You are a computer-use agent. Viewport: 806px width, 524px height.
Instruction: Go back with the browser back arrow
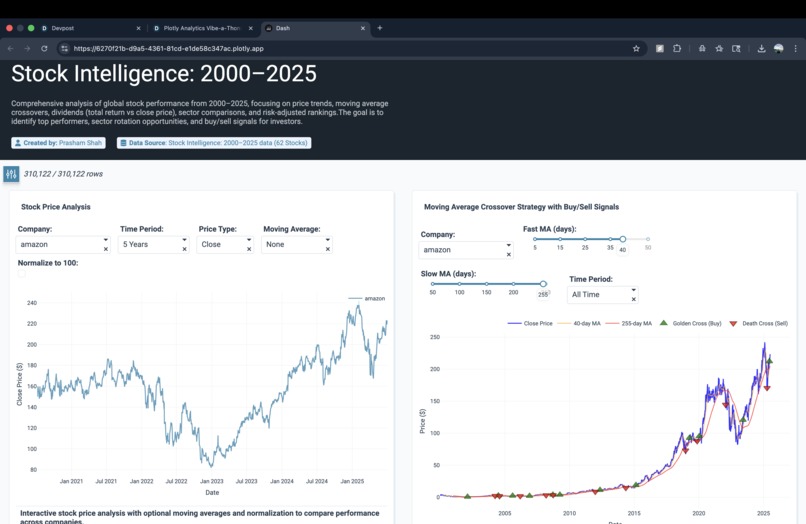pos(10,48)
